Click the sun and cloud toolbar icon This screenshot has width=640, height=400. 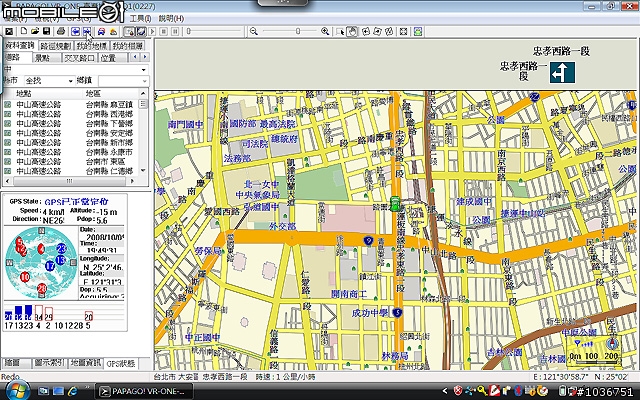pyautogui.click(x=113, y=31)
